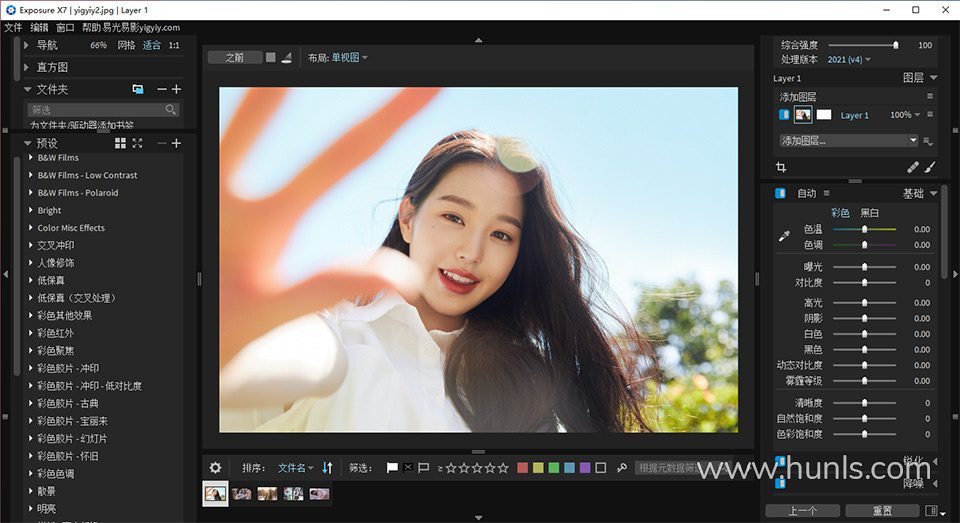
Task: Click the metadata search key icon
Action: coord(621,468)
